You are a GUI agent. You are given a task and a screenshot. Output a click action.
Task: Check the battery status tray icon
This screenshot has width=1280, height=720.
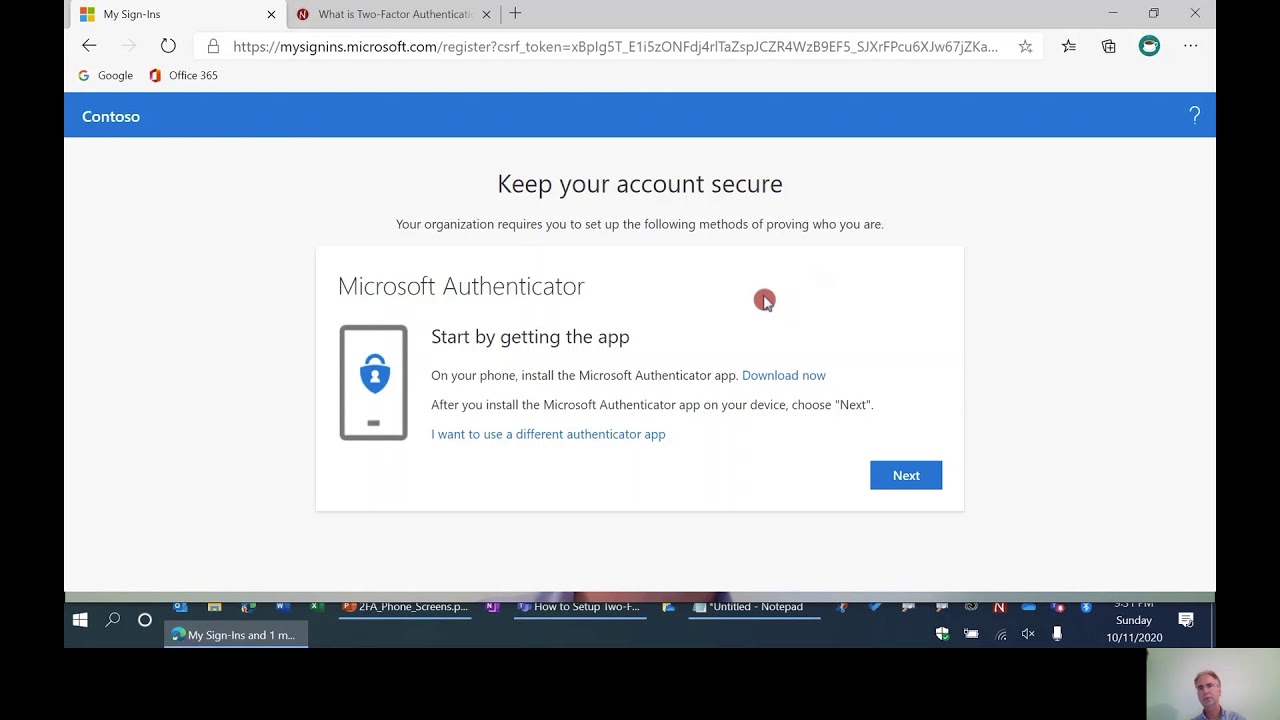click(x=971, y=634)
